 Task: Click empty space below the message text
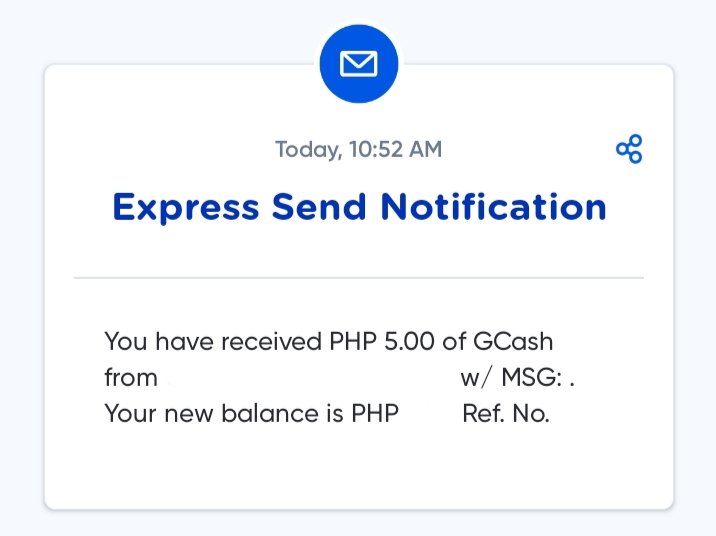coord(359,466)
